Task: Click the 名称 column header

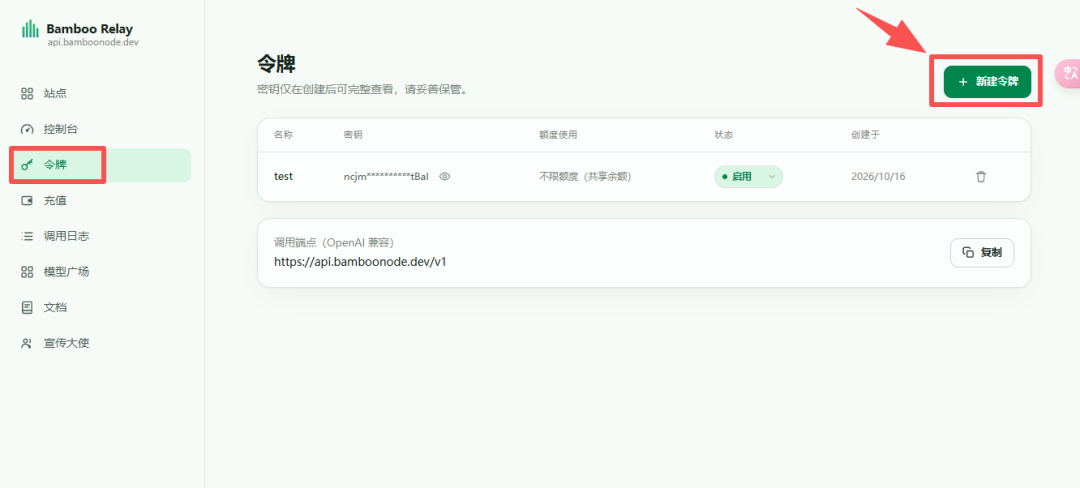Action: point(283,135)
